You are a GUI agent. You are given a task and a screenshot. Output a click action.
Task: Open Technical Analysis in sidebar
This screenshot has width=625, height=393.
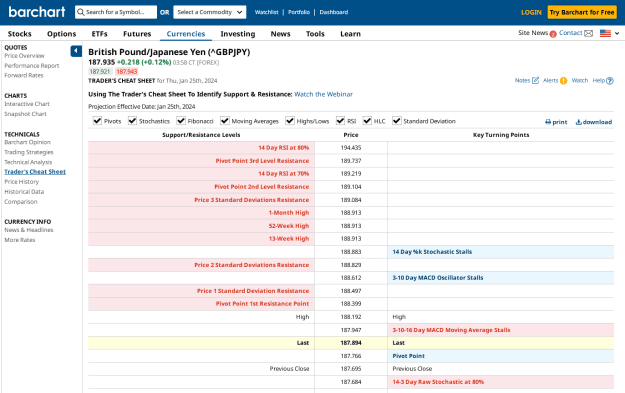(28, 162)
